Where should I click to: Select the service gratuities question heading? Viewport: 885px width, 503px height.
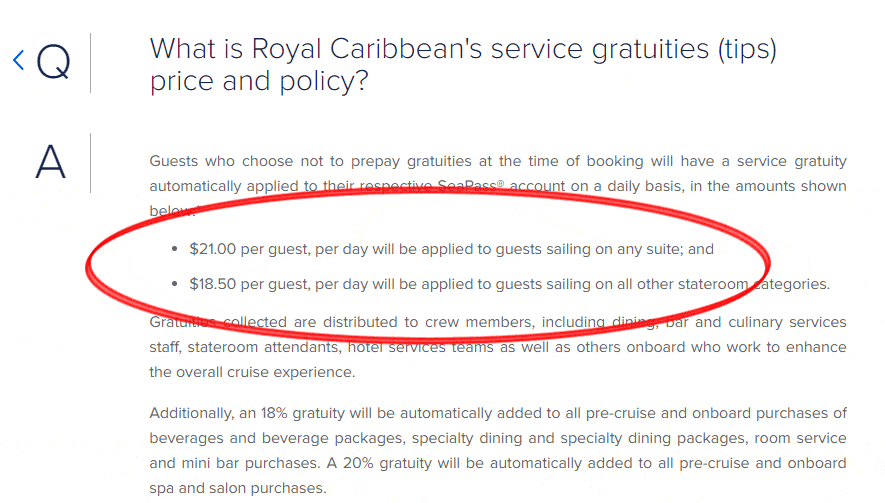coord(463,64)
